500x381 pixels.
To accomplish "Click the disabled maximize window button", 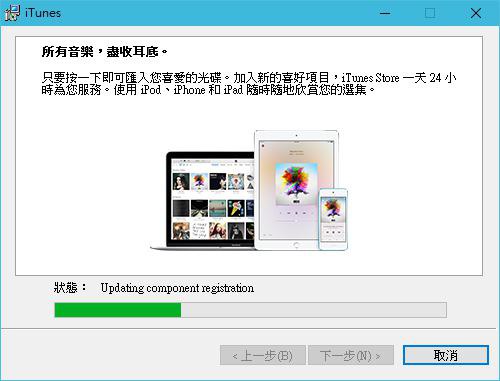I will pos(430,13).
